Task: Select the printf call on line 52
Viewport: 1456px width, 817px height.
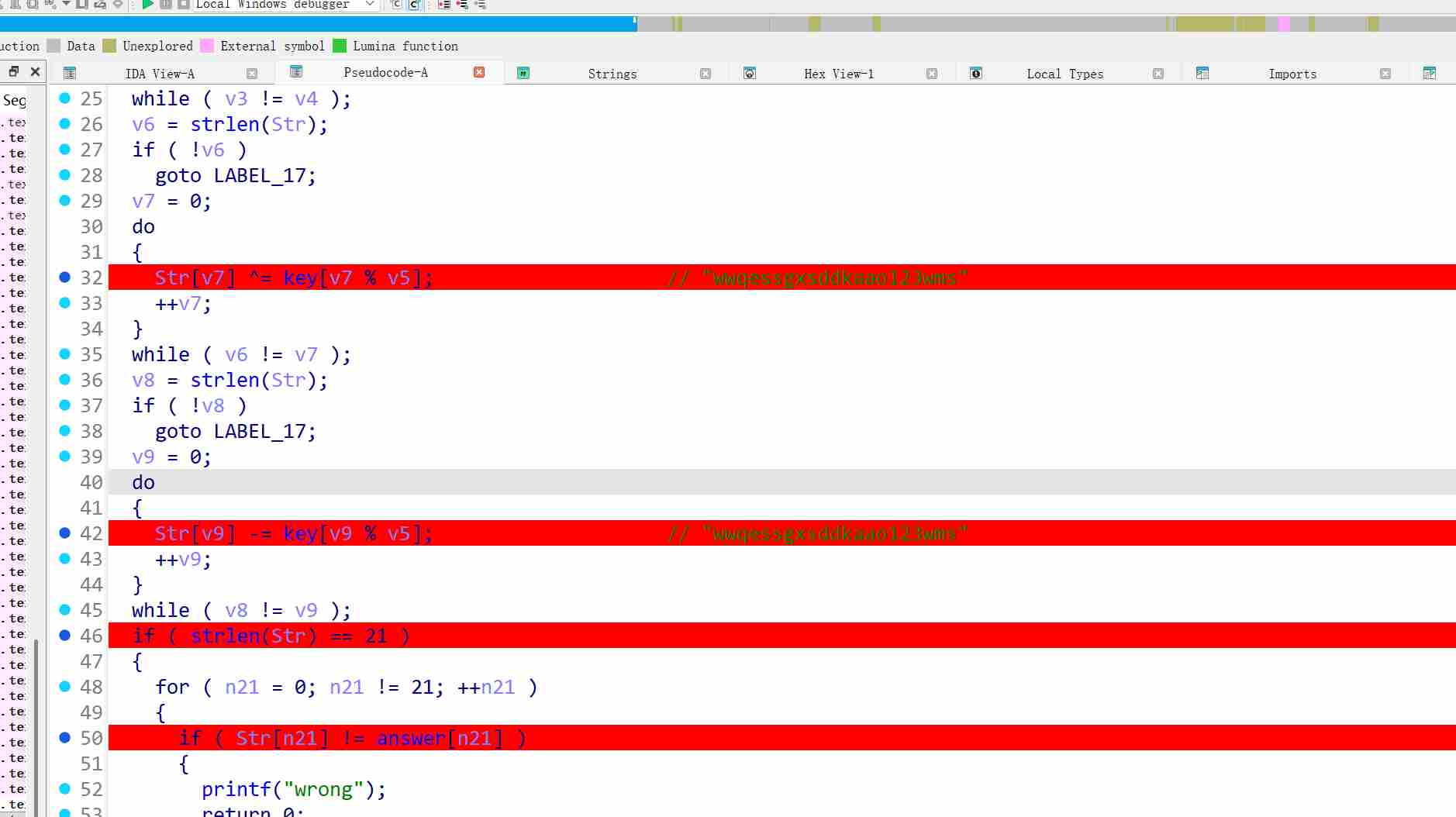Action: tap(236, 789)
